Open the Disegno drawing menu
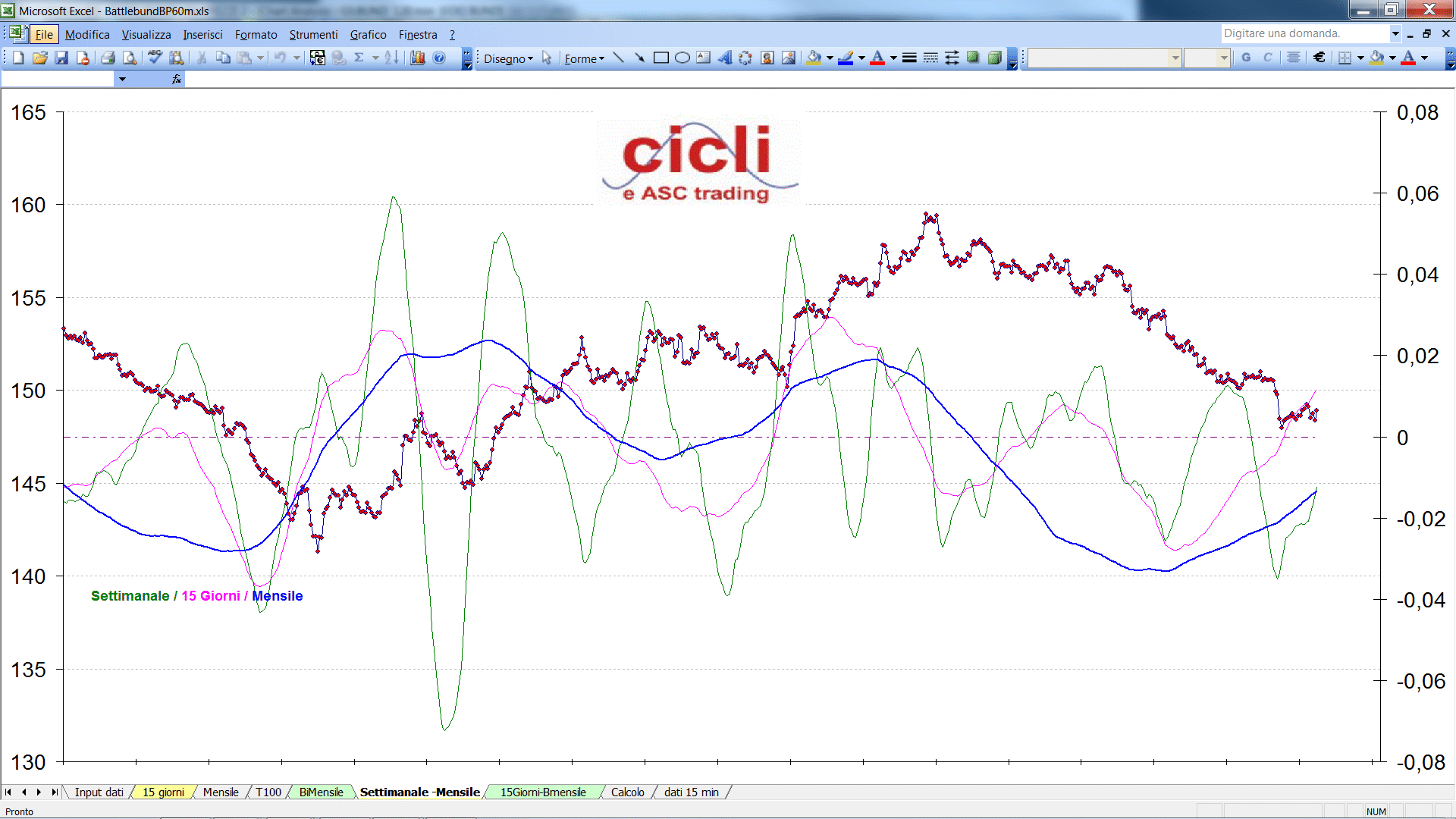Viewport: 1456px width, 819px height. pos(508,58)
